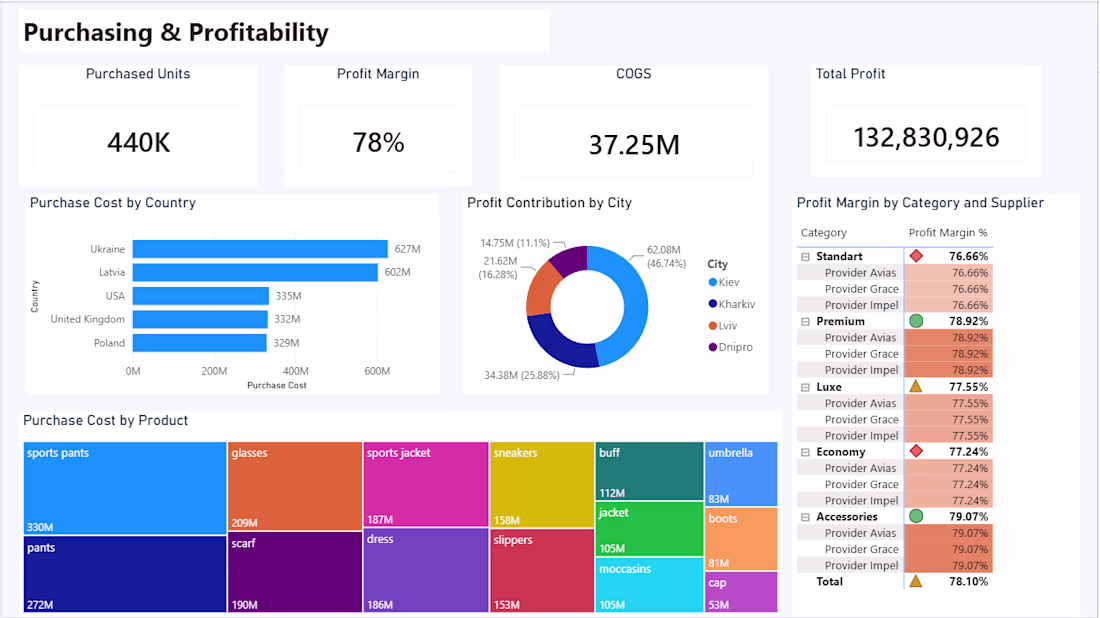This screenshot has width=1100, height=618.
Task: Click the green circle icon beside Accessories
Action: pos(916,516)
